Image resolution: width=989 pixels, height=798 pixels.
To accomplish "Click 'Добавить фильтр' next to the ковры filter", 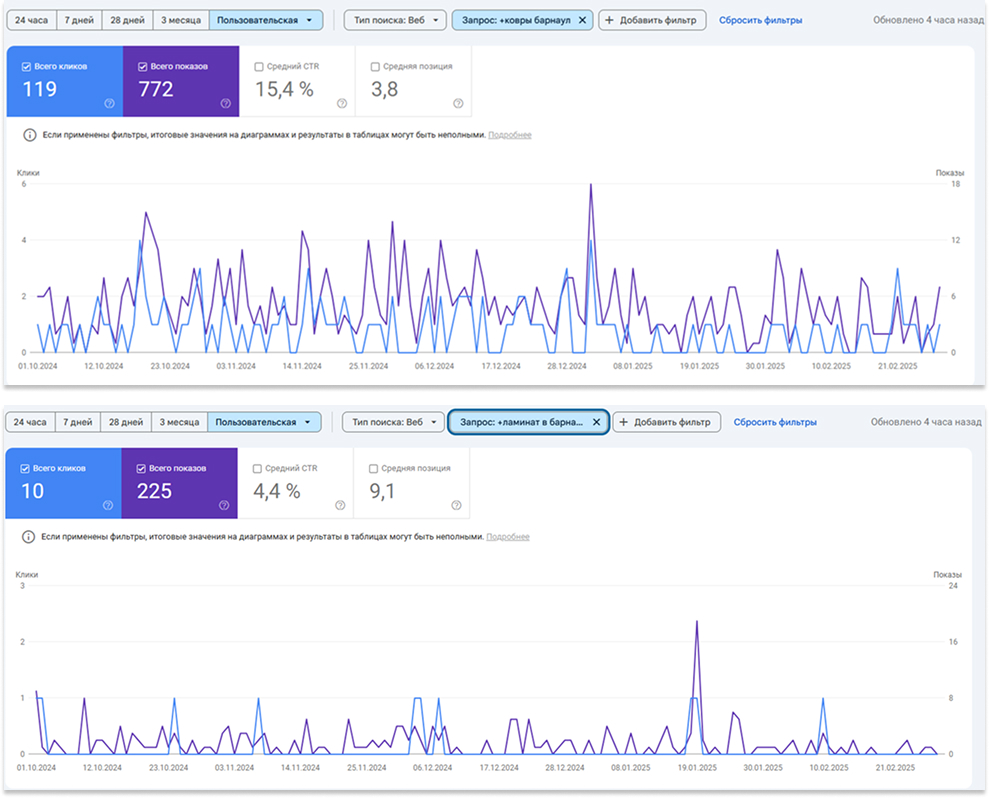I will tap(652, 20).
